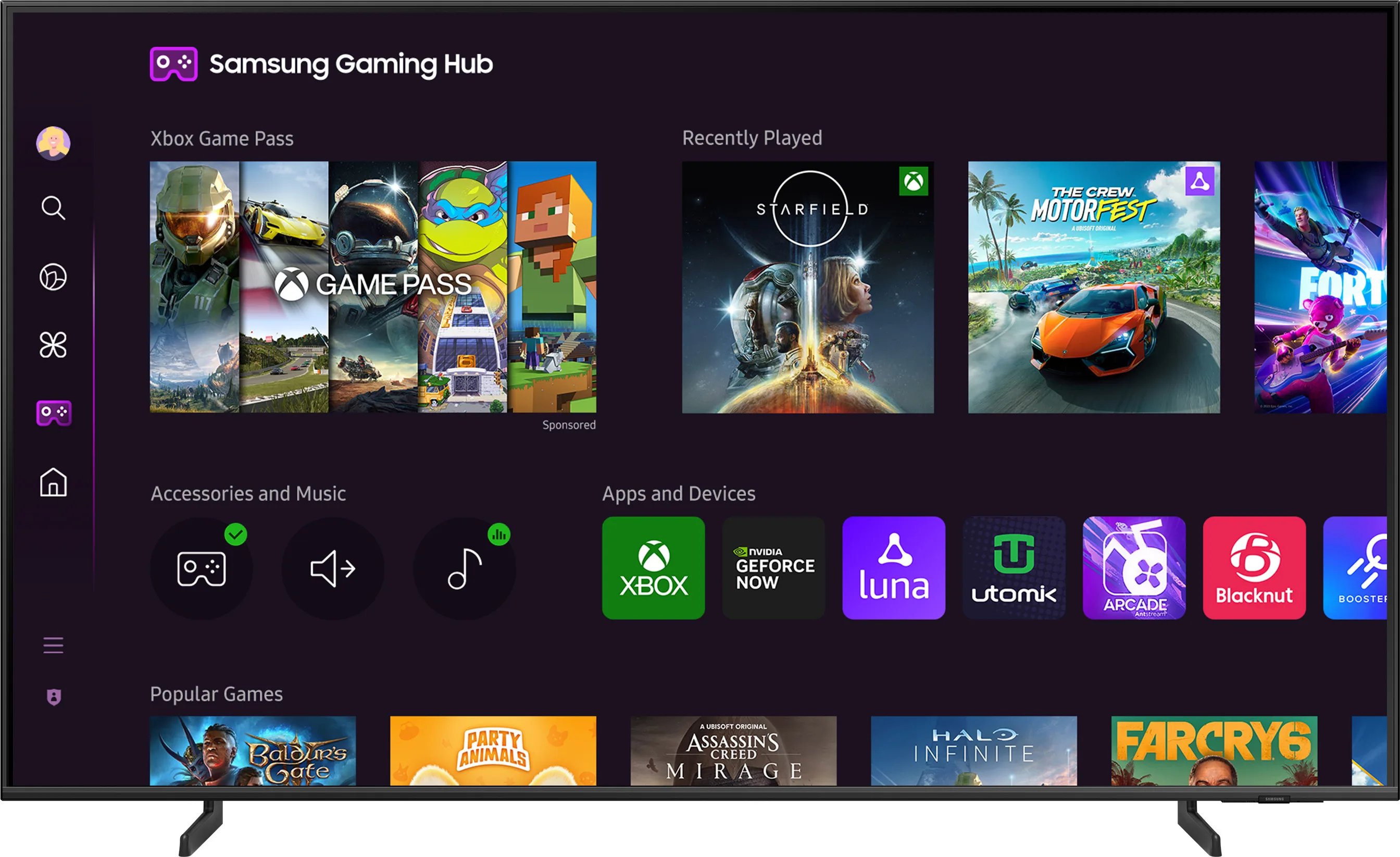Launch the Boosteroid app
Screen dimensions: 1400x857
click(1355, 568)
